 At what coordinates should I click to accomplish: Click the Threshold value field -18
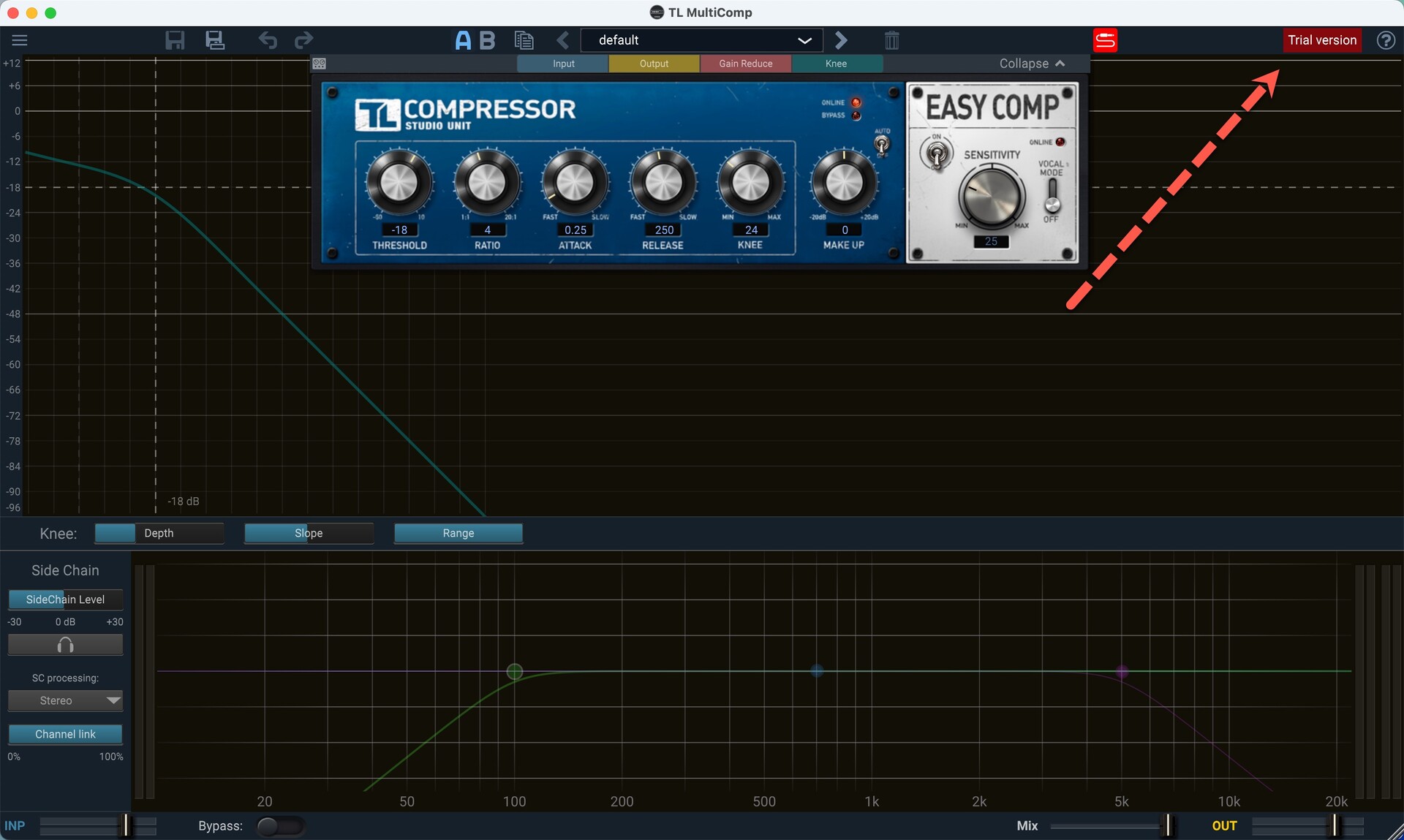pos(399,230)
